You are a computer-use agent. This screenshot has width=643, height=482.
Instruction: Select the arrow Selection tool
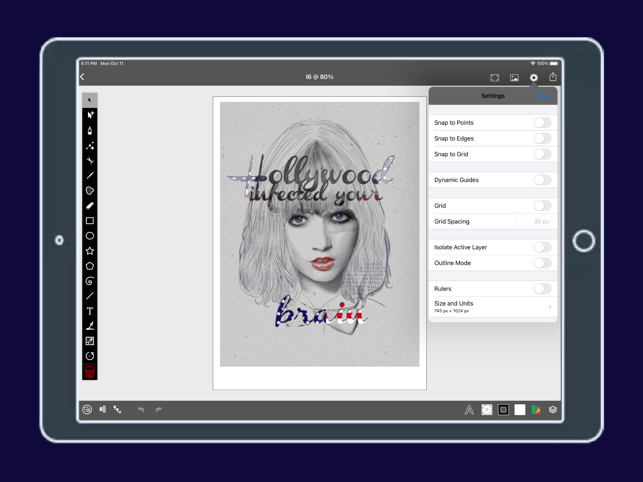pyautogui.click(x=90, y=100)
